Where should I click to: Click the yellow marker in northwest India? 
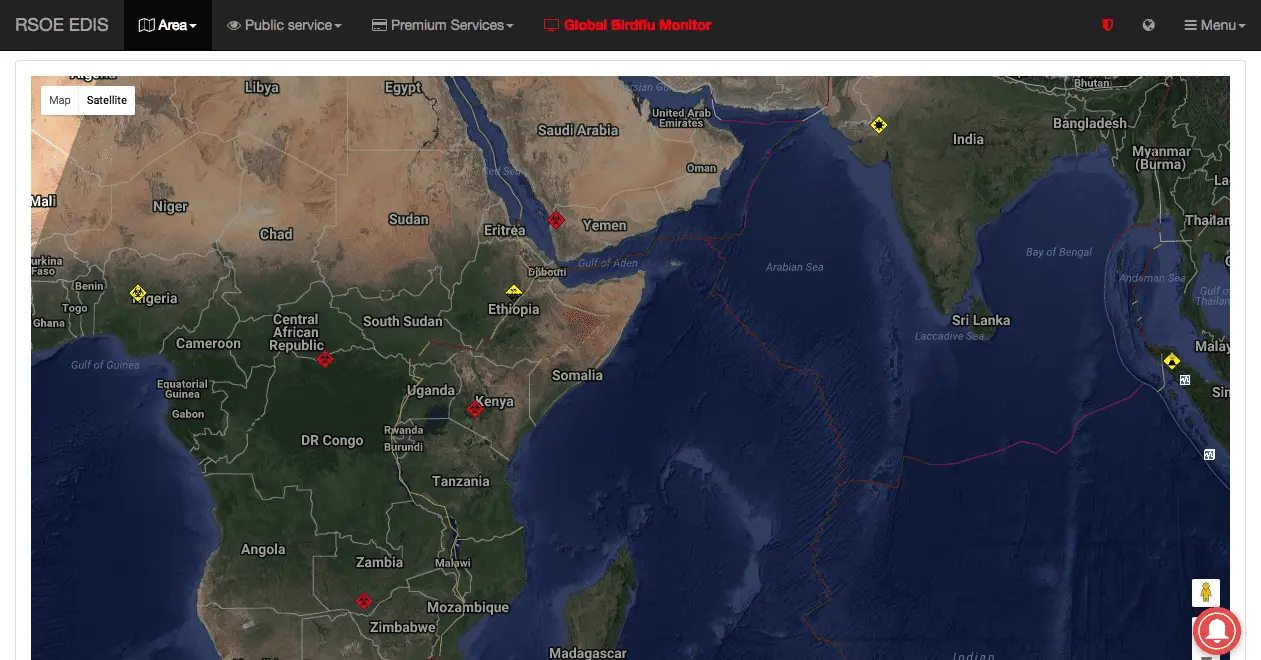878,125
